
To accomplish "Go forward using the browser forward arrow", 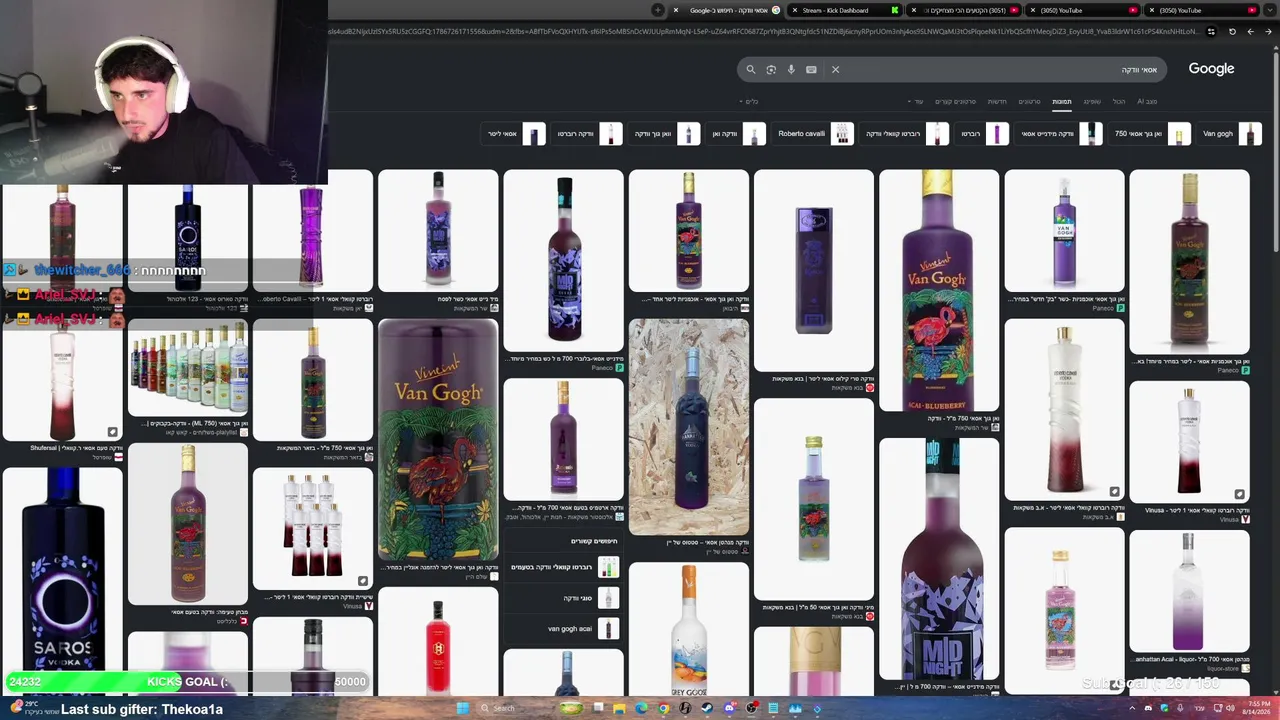I will [1250, 32].
